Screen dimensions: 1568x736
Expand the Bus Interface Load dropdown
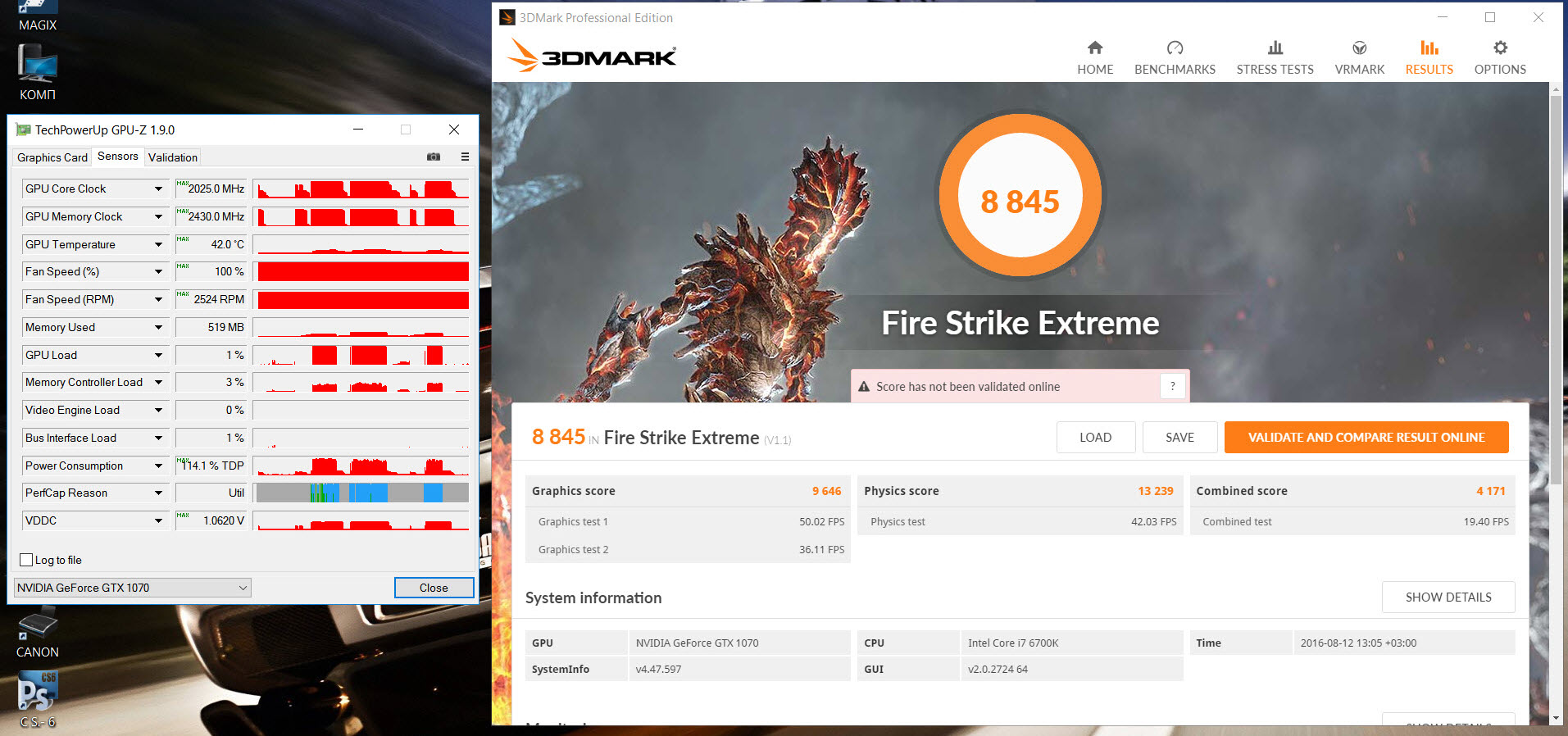click(x=158, y=438)
